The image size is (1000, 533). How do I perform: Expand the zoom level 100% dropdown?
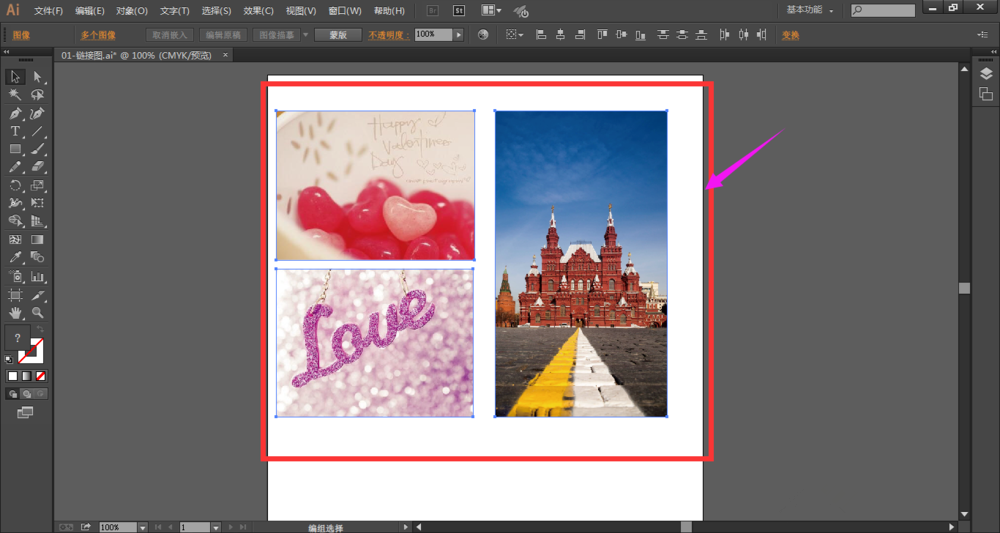[143, 527]
